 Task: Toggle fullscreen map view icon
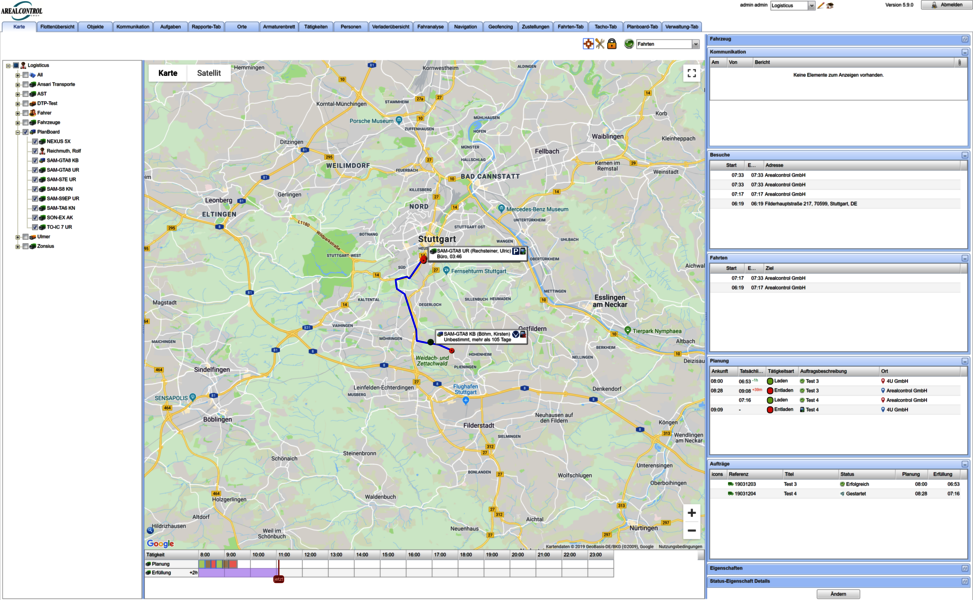[x=691, y=73]
